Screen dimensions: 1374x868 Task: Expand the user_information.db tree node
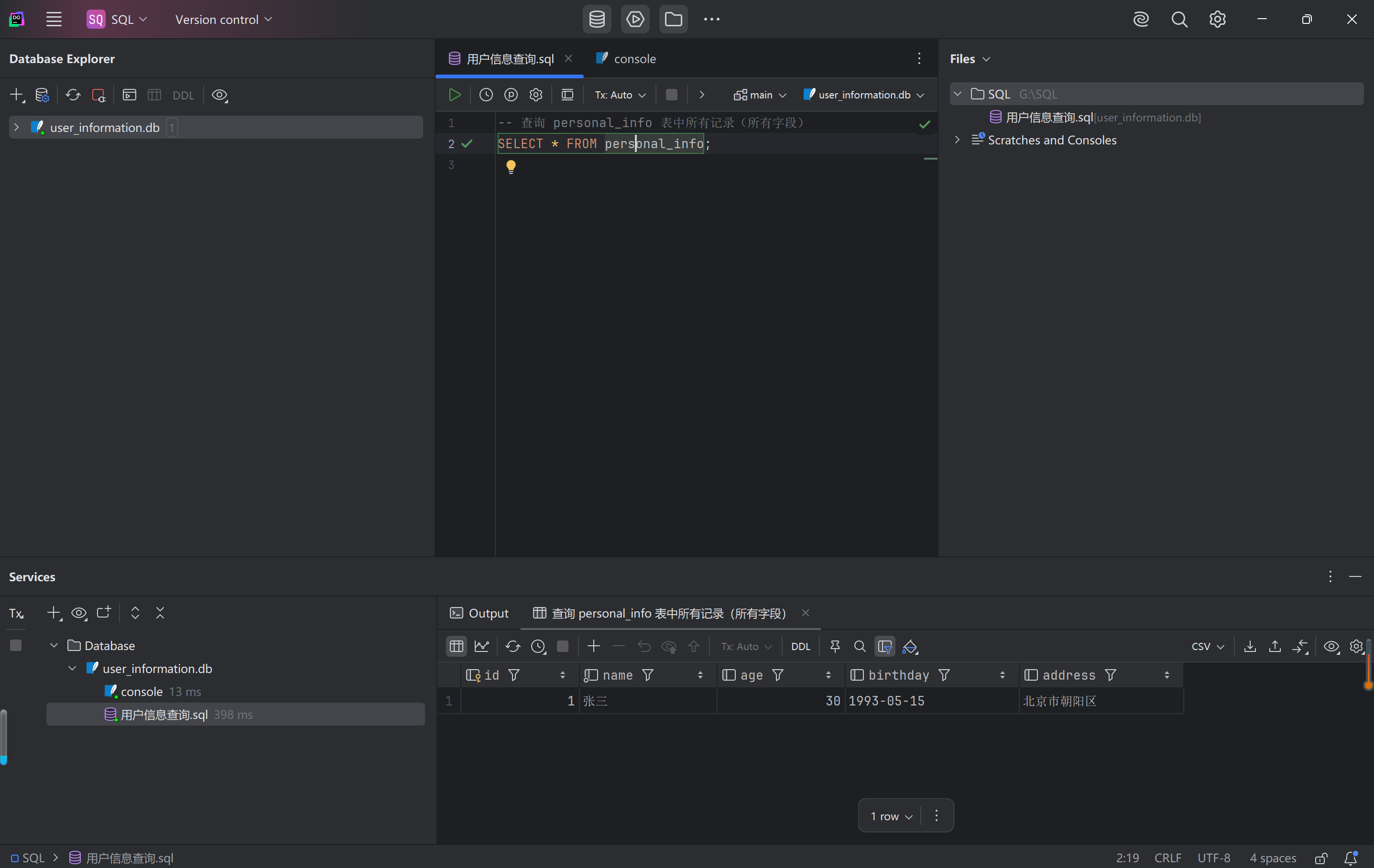pos(17,127)
